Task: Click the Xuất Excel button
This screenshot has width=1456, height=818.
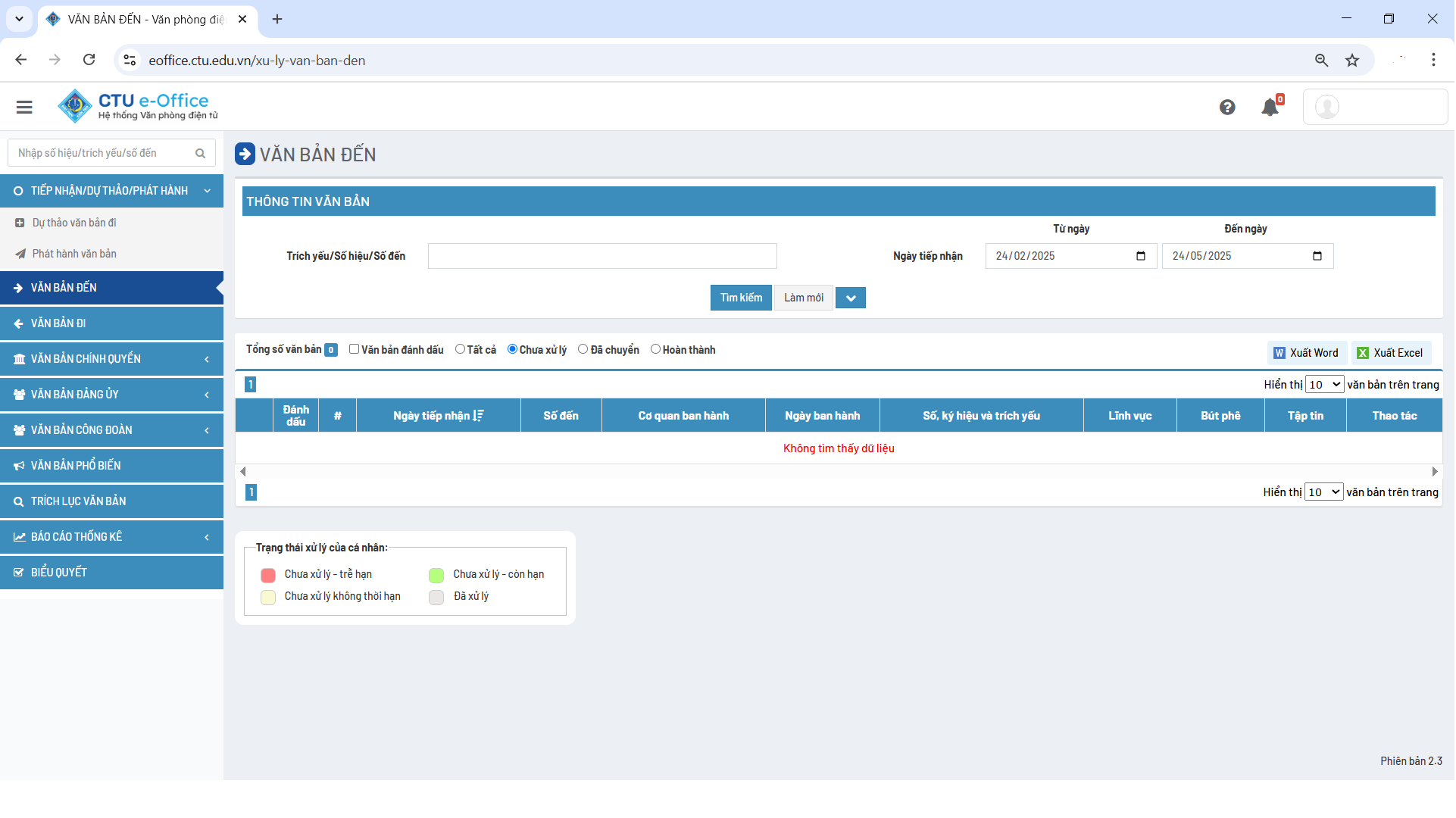Action: point(1391,353)
